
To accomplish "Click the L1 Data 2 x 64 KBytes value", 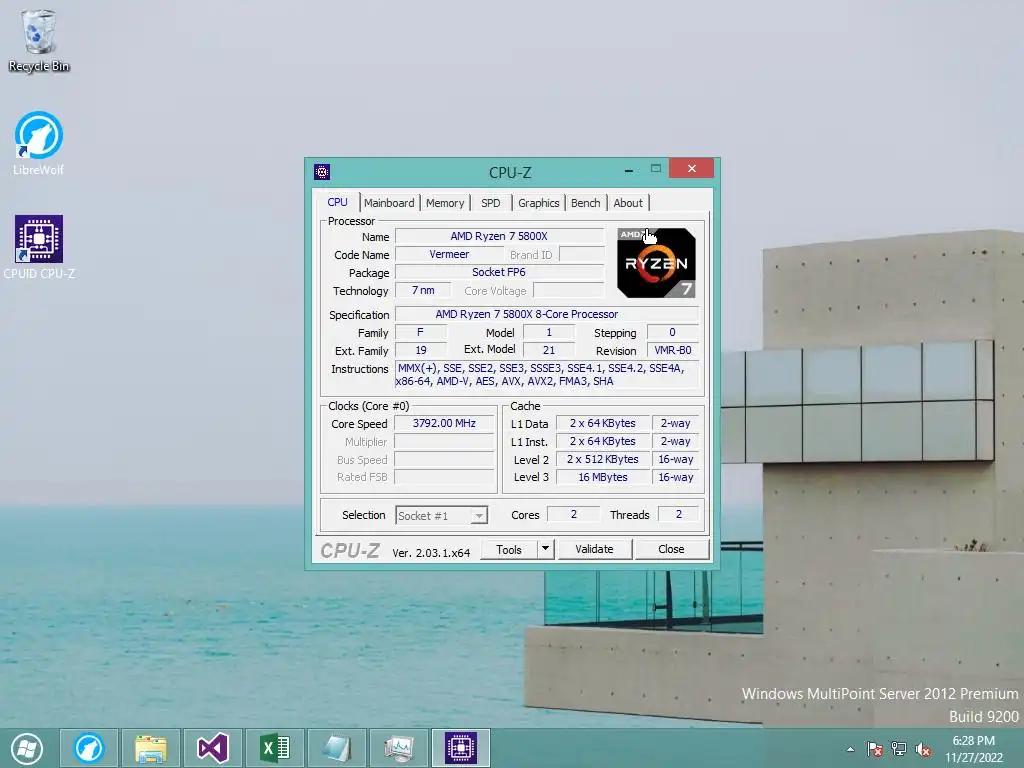I will [602, 423].
